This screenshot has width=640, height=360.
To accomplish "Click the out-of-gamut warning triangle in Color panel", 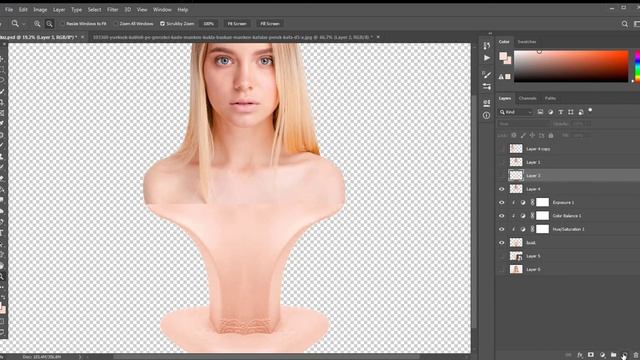I will pyautogui.click(x=501, y=77).
